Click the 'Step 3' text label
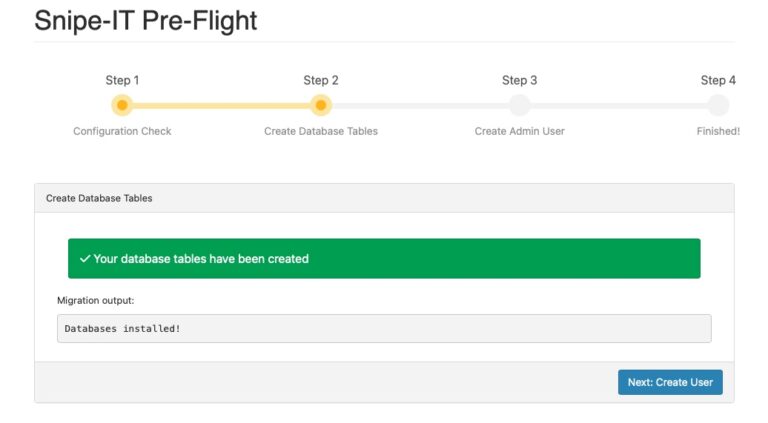The image size is (768, 423). 519,80
